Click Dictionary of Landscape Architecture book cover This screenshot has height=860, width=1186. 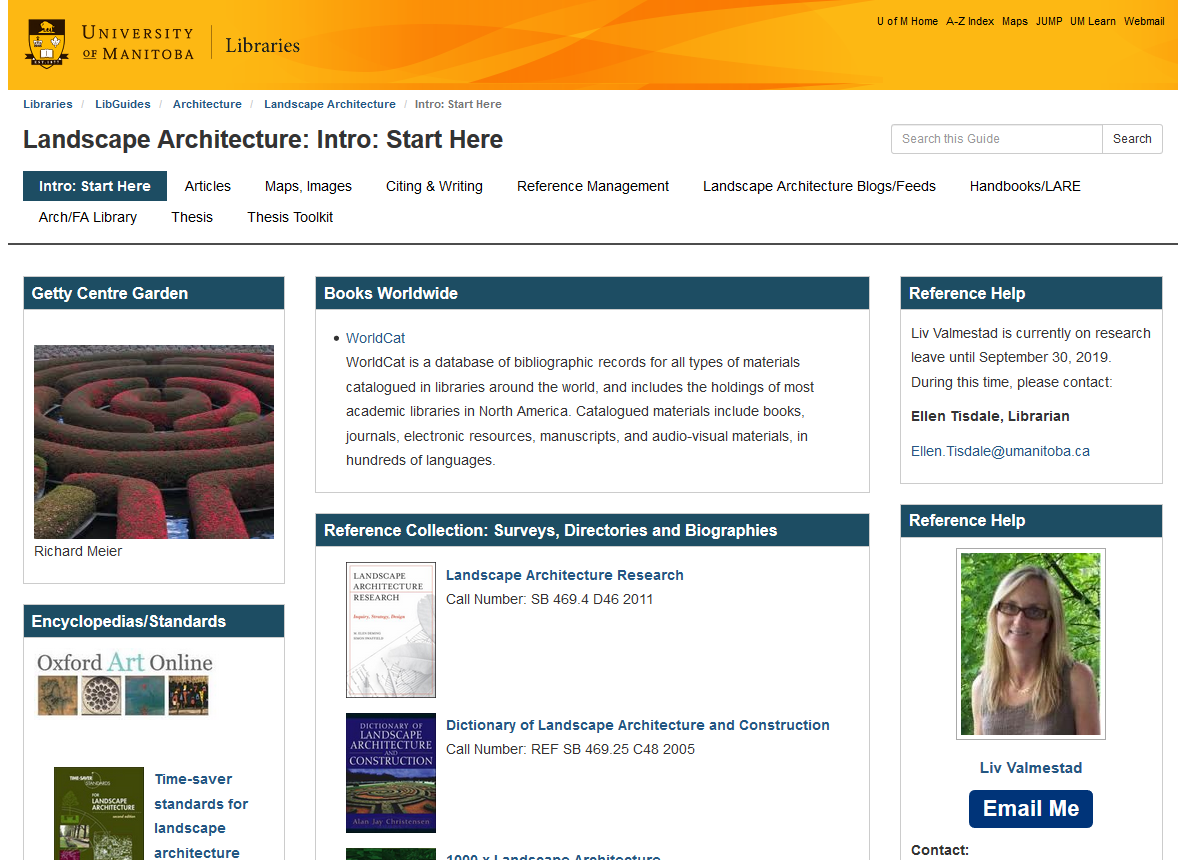[390, 772]
